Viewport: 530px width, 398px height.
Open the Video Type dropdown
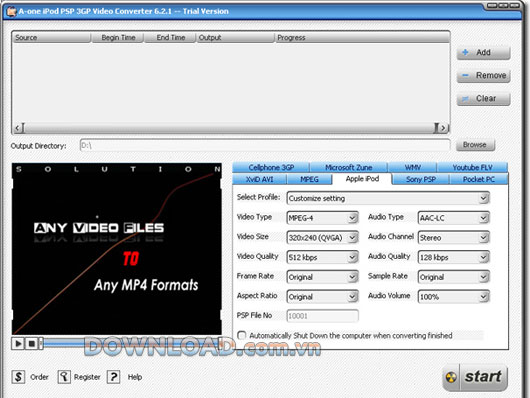[322, 218]
